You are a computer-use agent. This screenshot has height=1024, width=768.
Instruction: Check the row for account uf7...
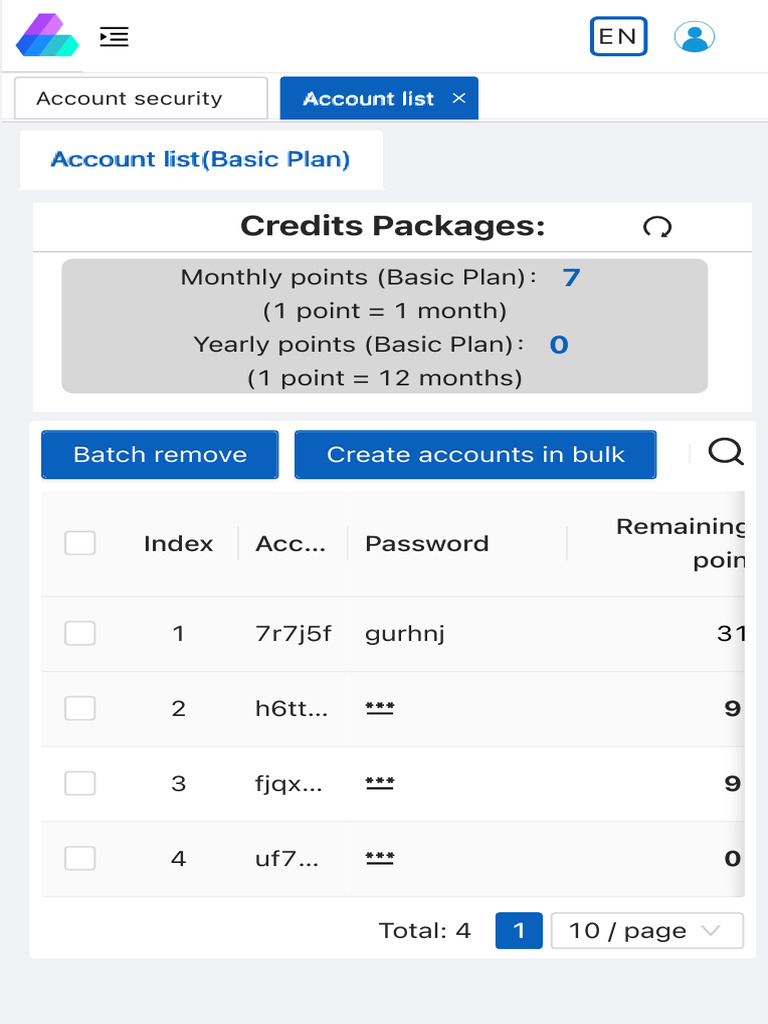[x=80, y=858]
